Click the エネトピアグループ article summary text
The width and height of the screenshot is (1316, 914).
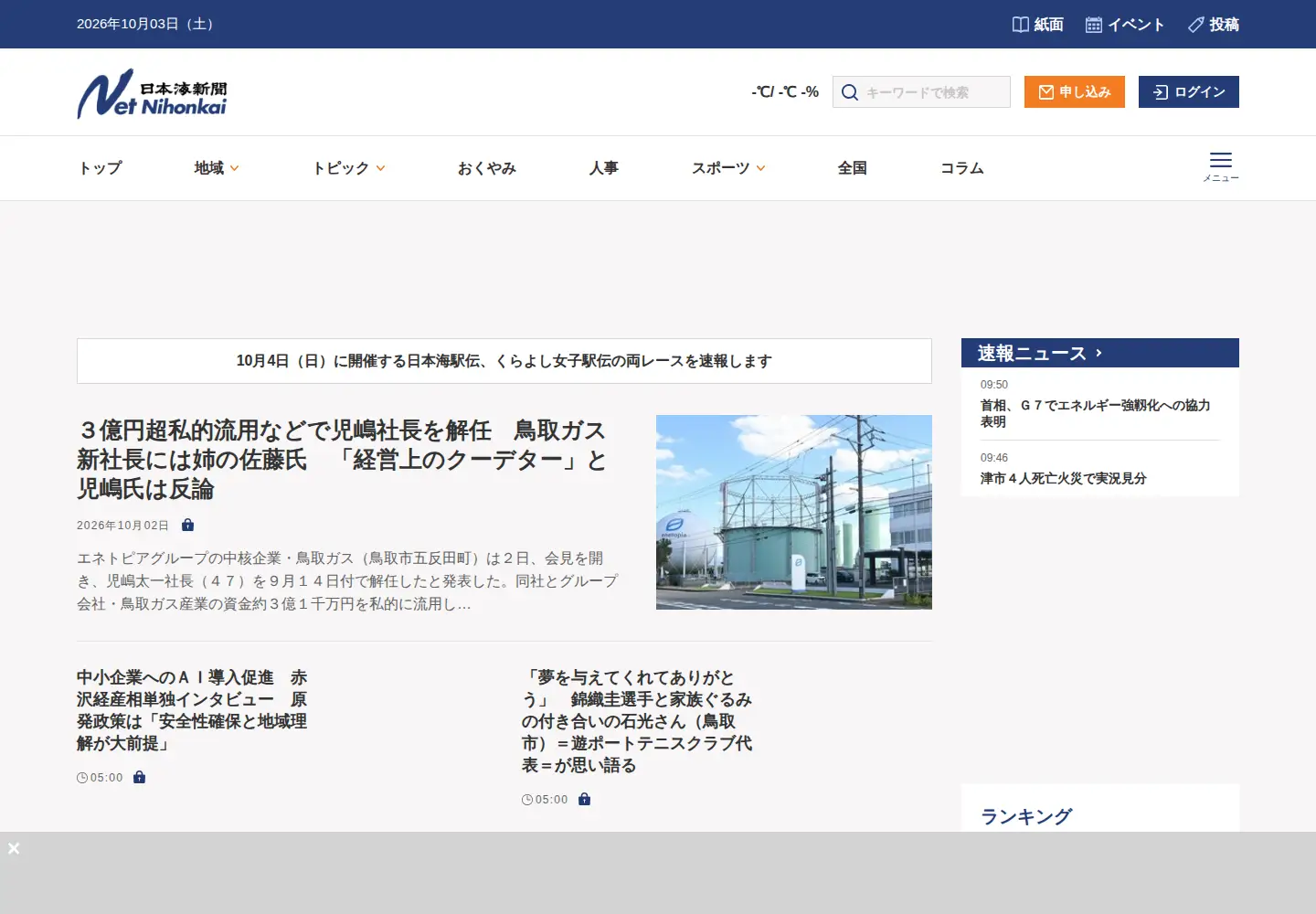pos(348,580)
